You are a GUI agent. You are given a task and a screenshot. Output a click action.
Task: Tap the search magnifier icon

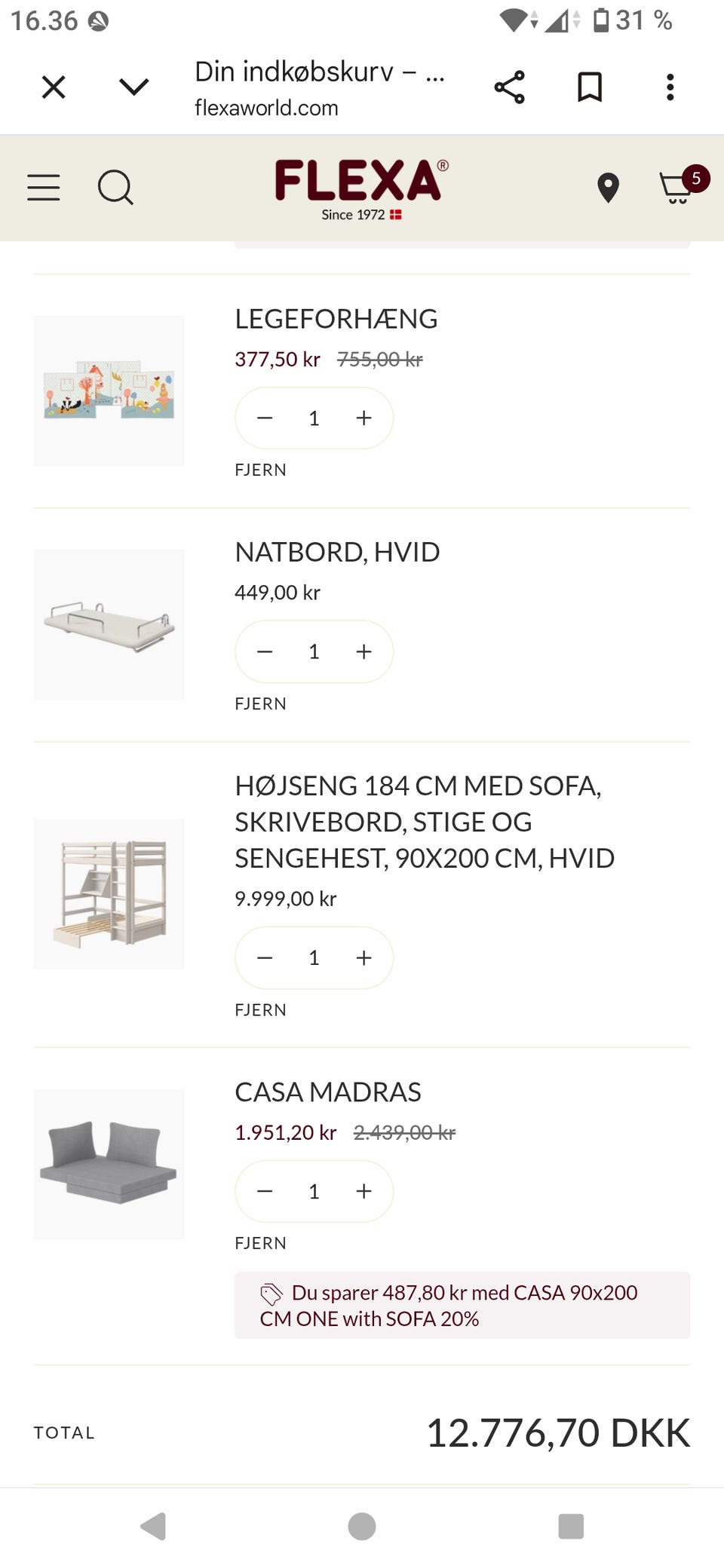pos(115,187)
